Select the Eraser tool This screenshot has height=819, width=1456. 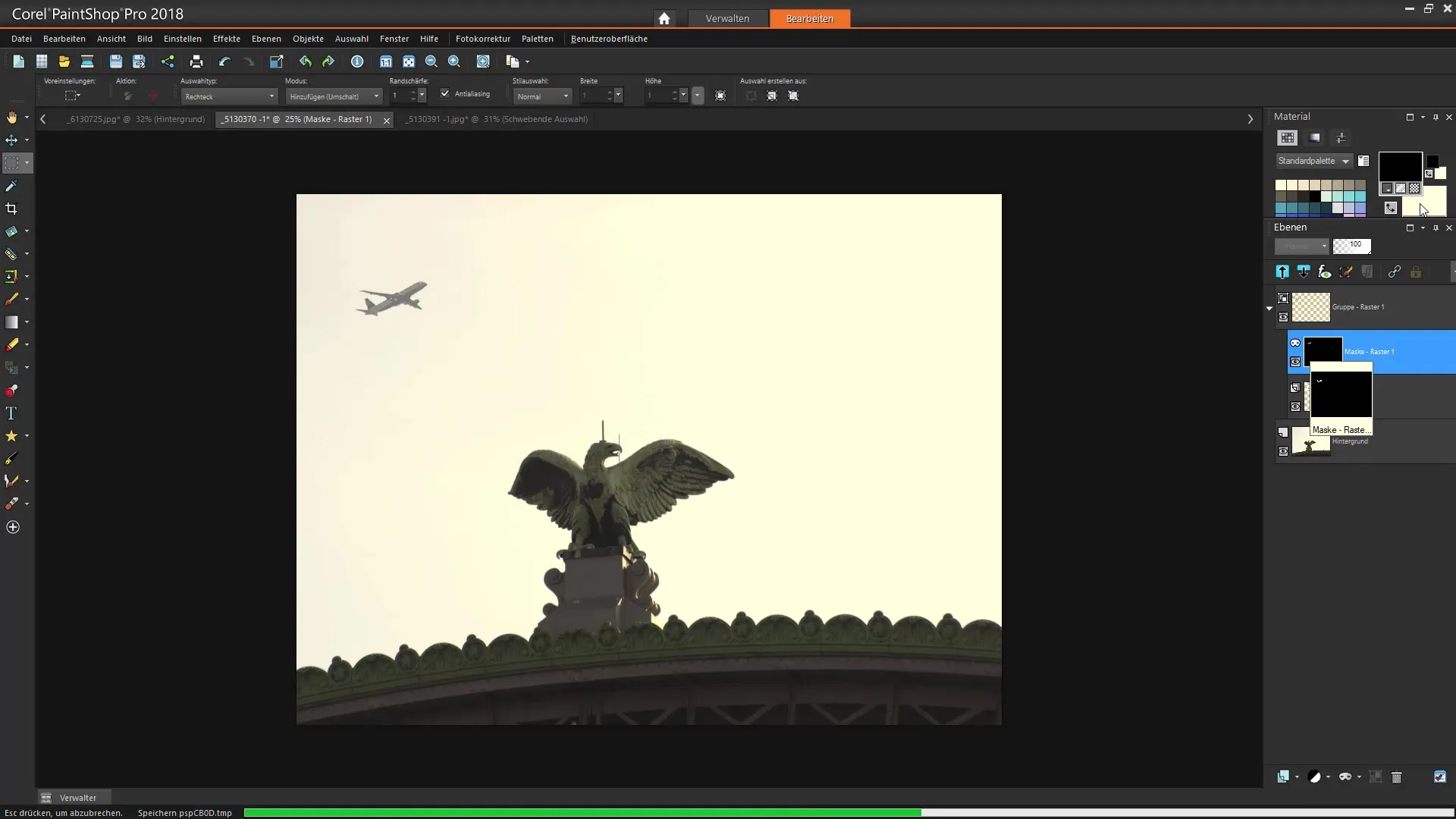[11, 345]
